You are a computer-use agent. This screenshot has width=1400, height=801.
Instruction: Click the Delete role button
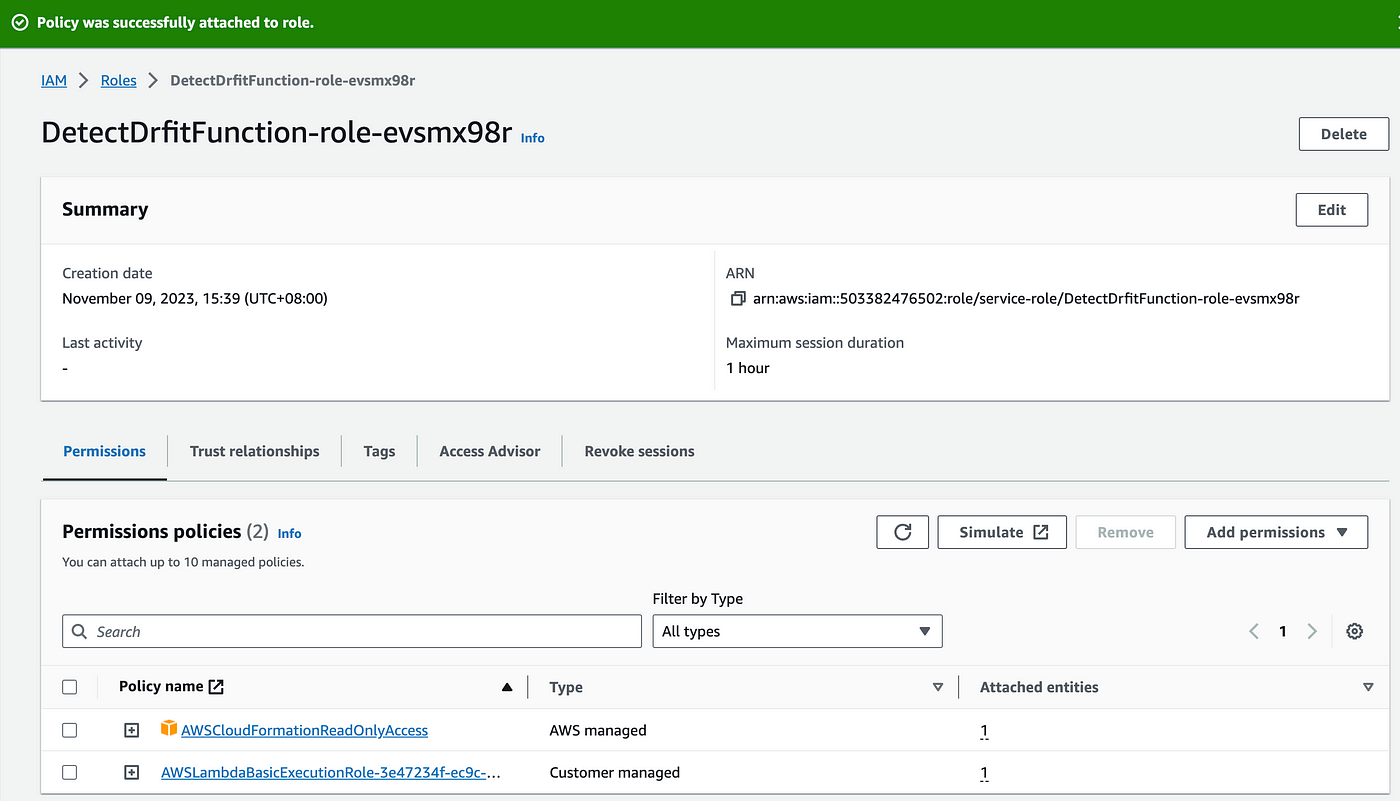pyautogui.click(x=1344, y=134)
